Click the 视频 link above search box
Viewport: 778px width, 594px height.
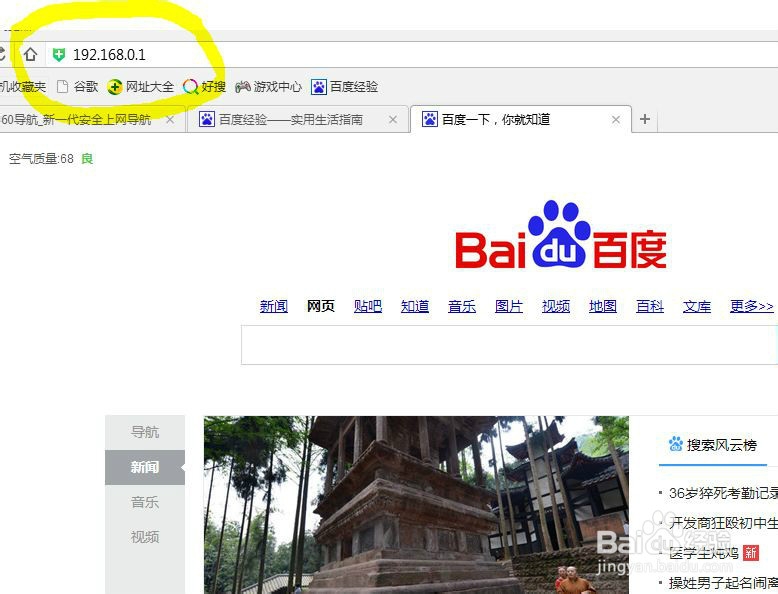(556, 306)
